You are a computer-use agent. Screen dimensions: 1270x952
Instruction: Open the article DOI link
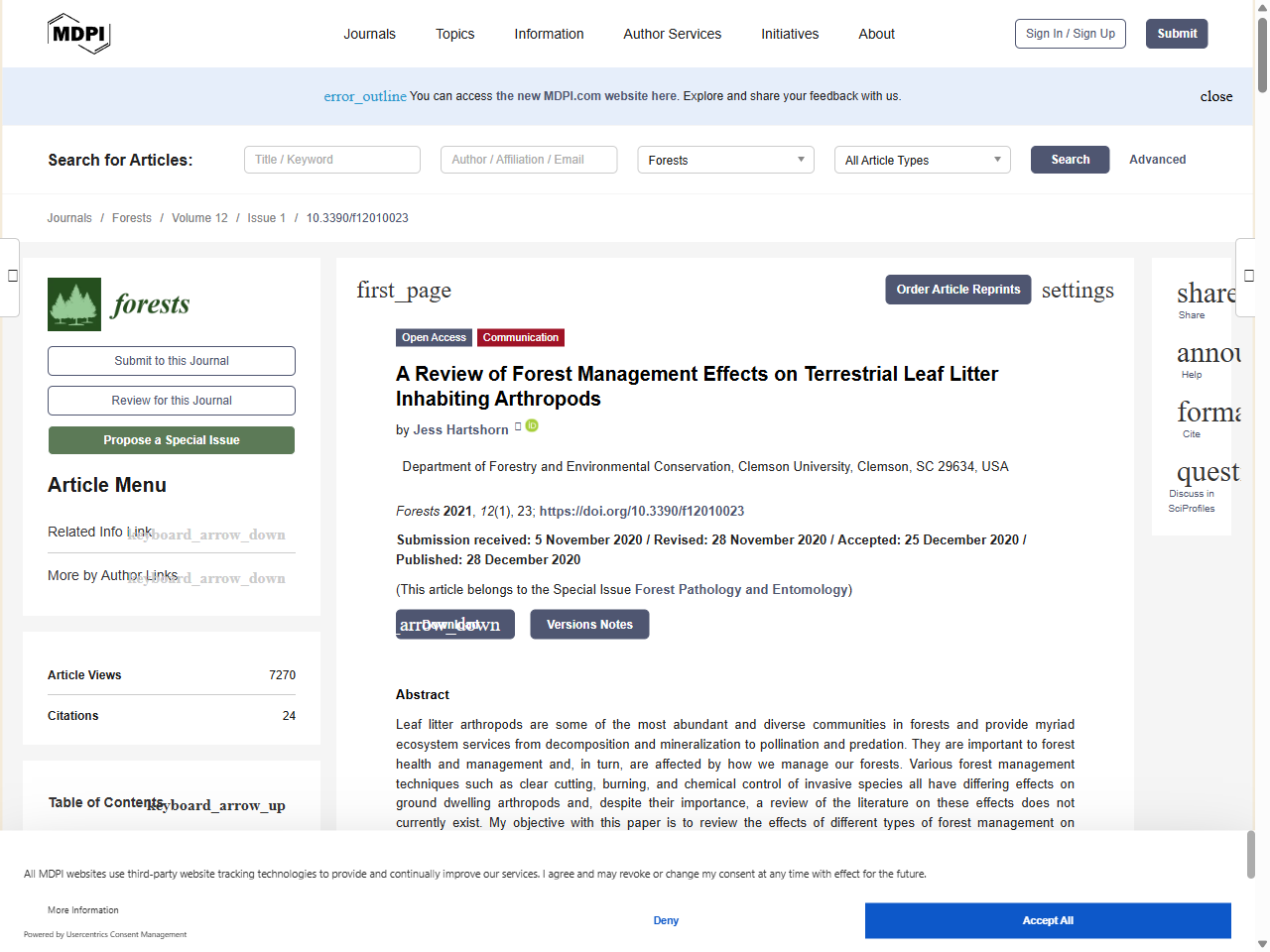641,511
